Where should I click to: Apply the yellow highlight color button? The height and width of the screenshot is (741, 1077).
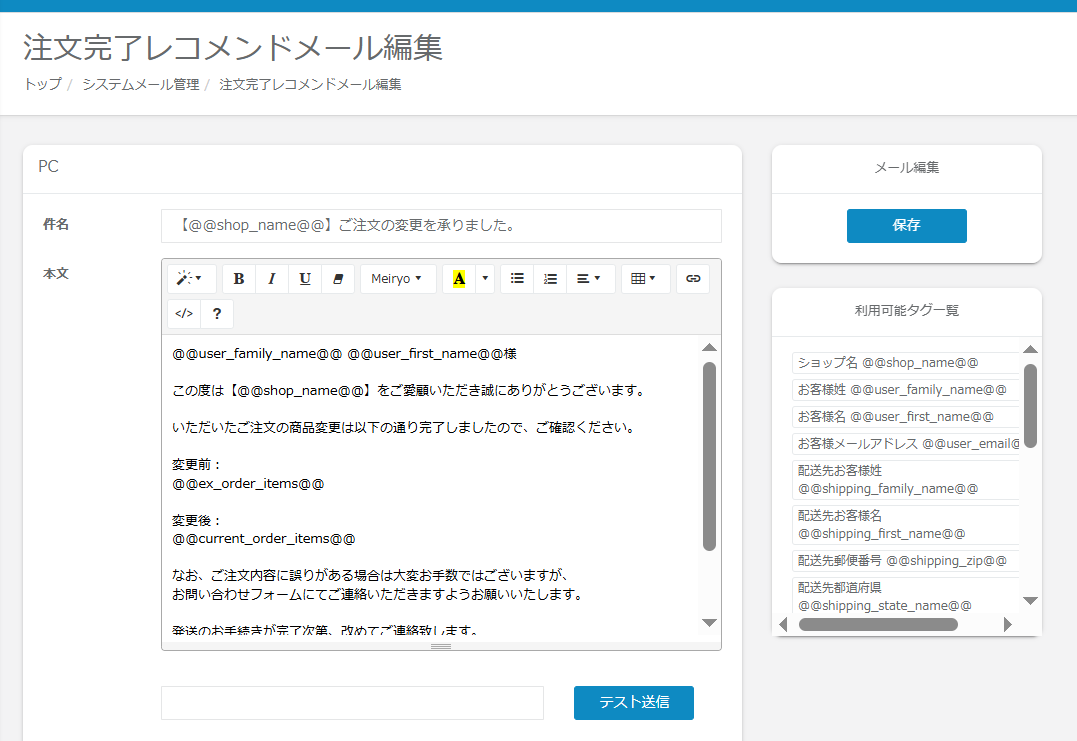(459, 279)
